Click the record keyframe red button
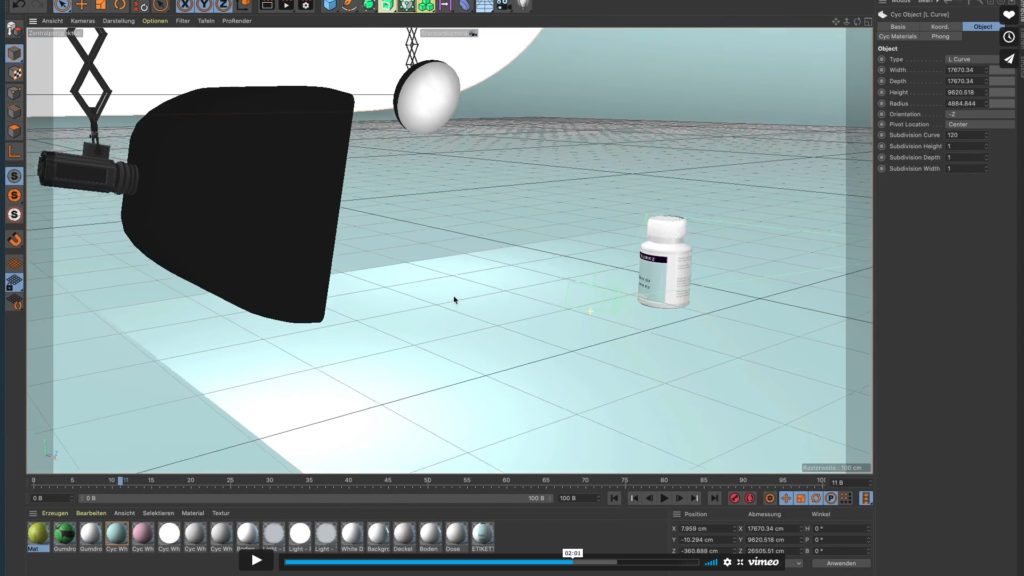This screenshot has height=576, width=1024. click(x=735, y=498)
